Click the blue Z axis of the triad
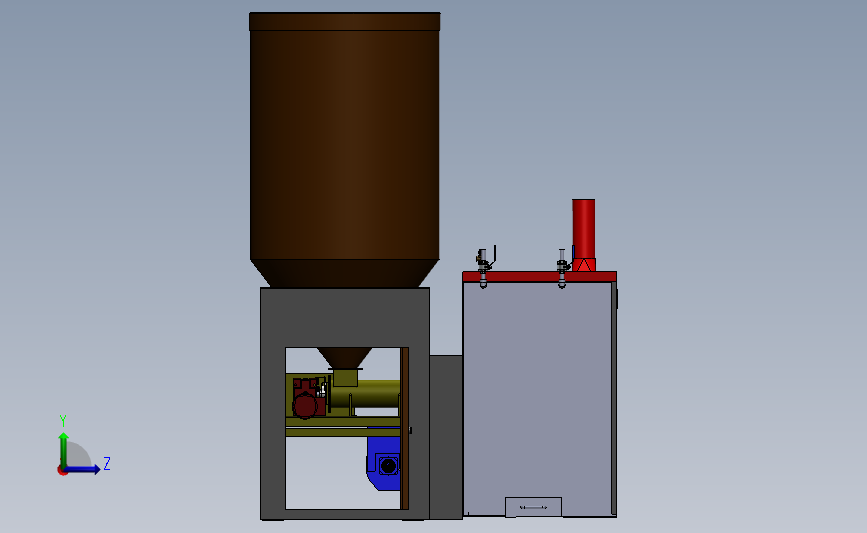Screen dimensions: 867x533 pyautogui.click(x=82, y=469)
